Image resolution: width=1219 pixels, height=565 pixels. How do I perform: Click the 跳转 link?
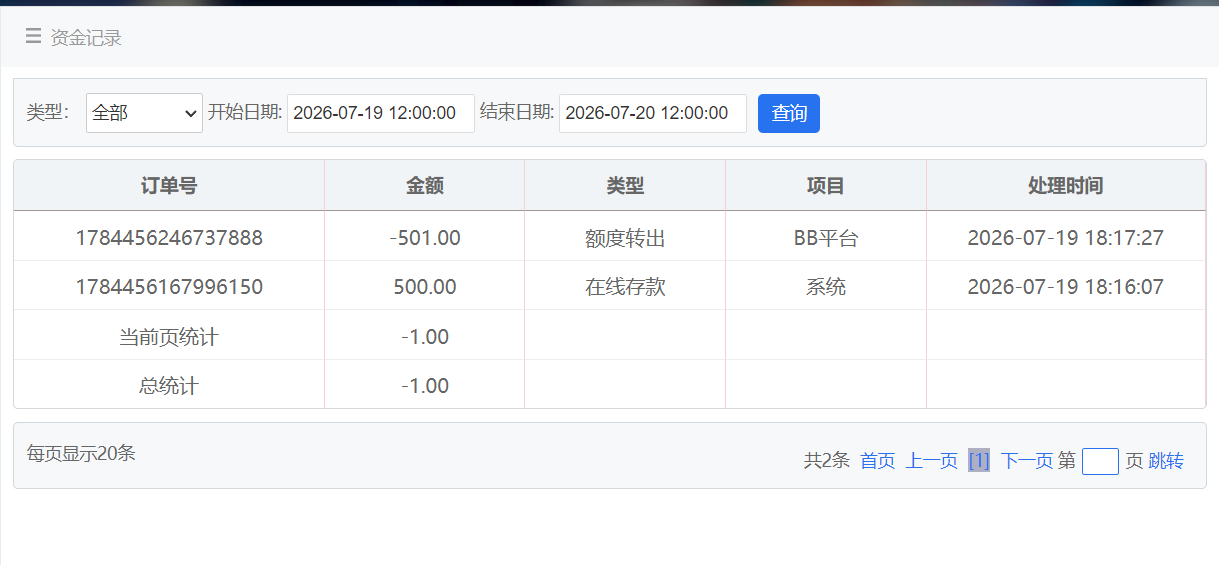point(1166,461)
